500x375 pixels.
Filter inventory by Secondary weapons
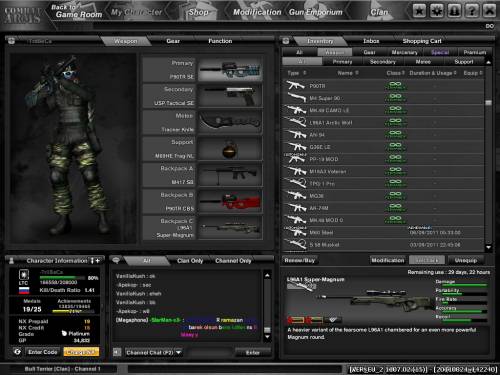click(x=383, y=62)
